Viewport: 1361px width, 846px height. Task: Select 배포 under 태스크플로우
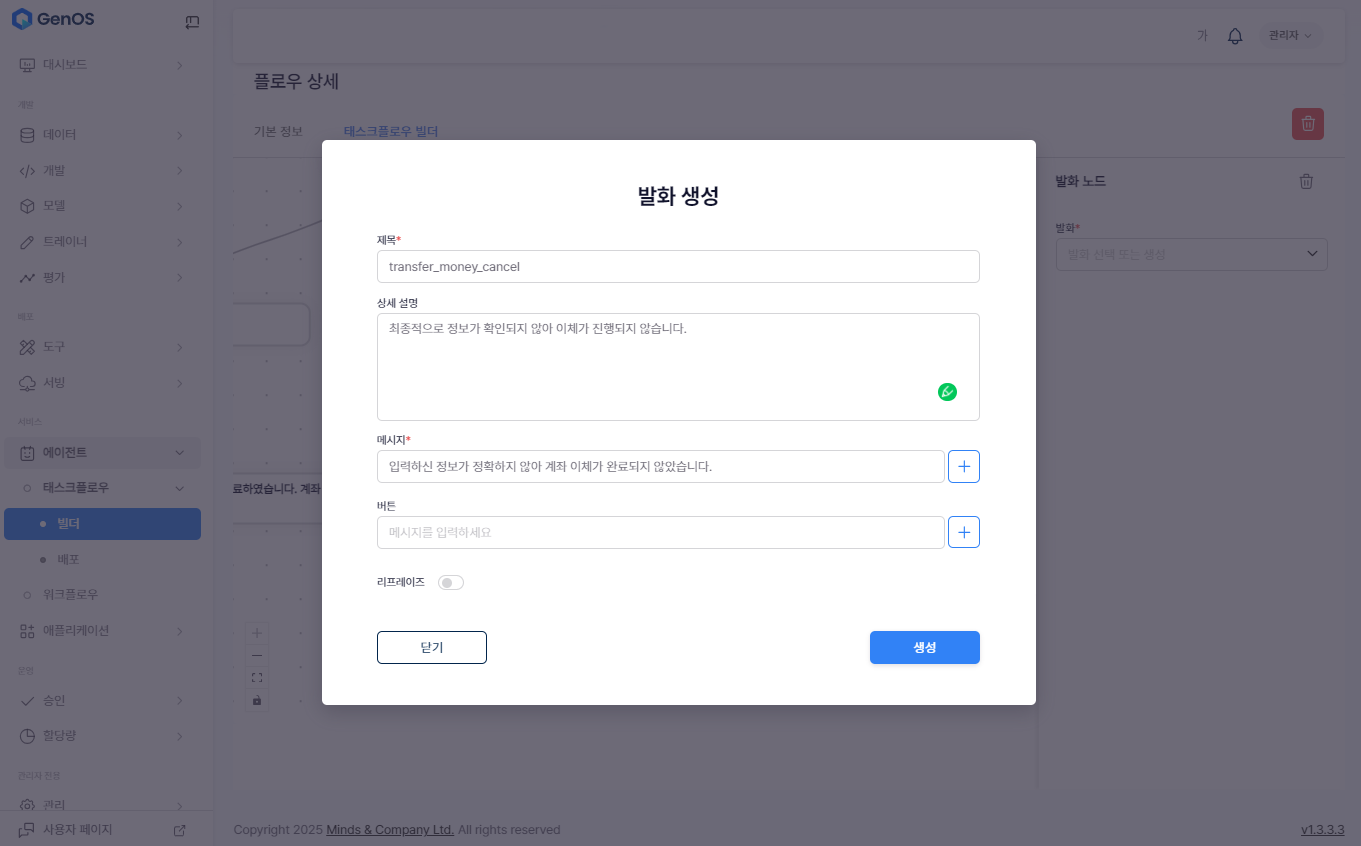68,559
